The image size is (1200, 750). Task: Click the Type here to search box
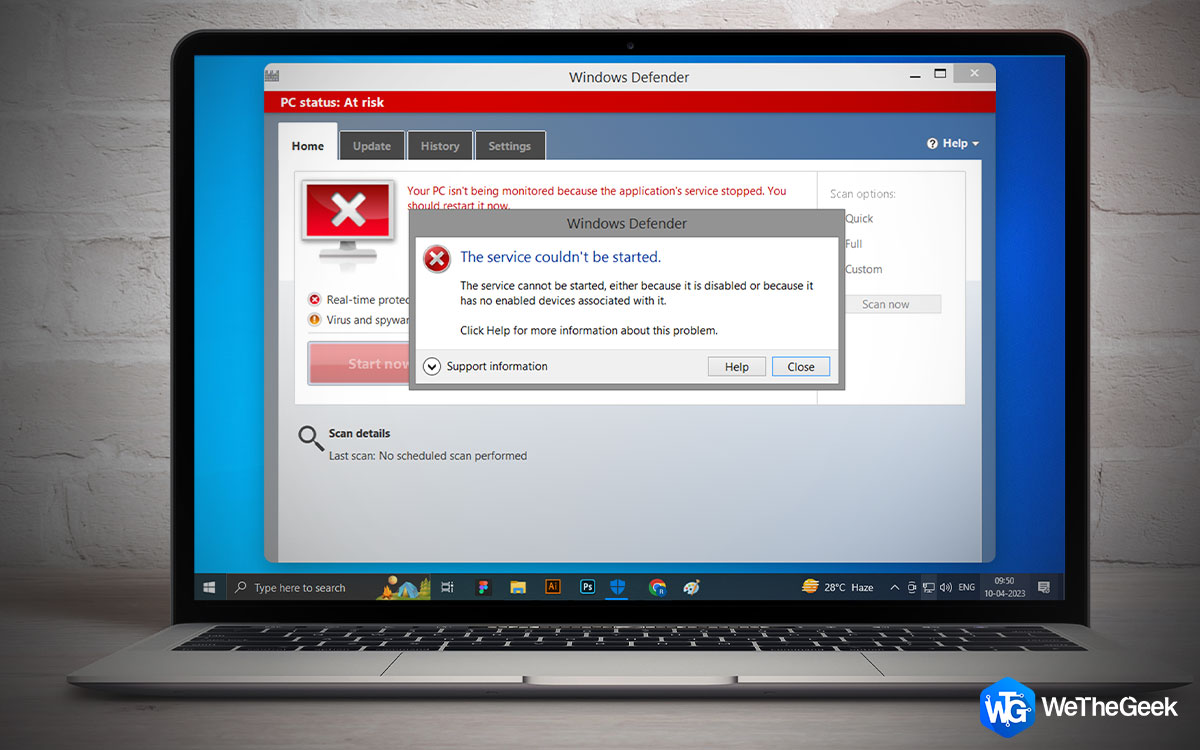(302, 588)
